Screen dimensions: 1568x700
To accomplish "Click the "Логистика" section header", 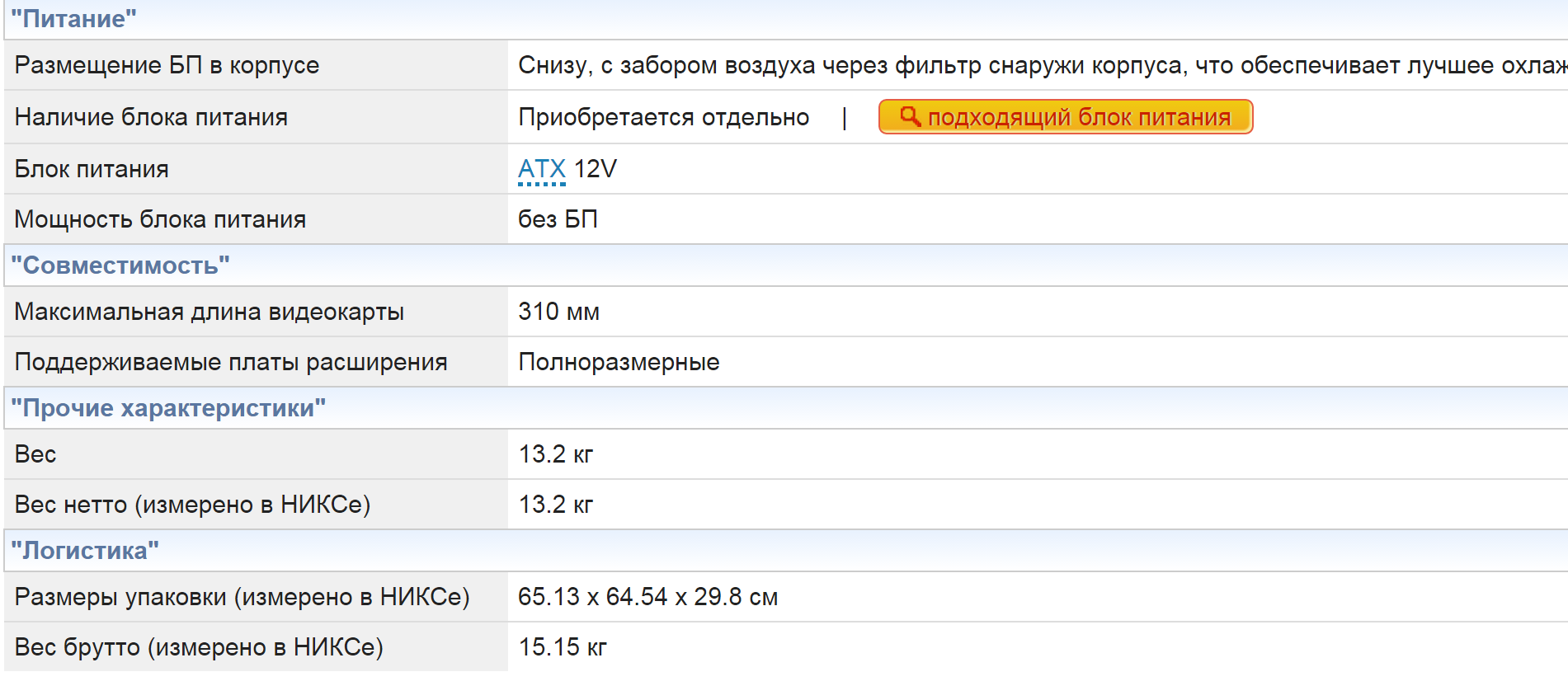I will pyautogui.click(x=84, y=551).
